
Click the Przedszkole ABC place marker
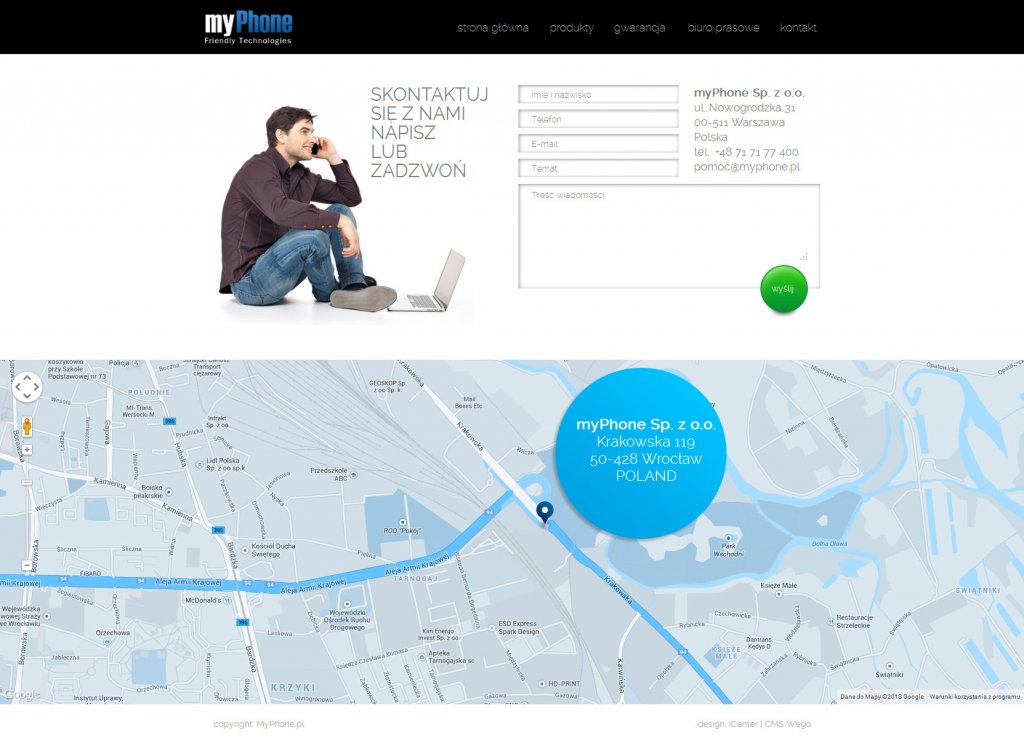tap(353, 475)
